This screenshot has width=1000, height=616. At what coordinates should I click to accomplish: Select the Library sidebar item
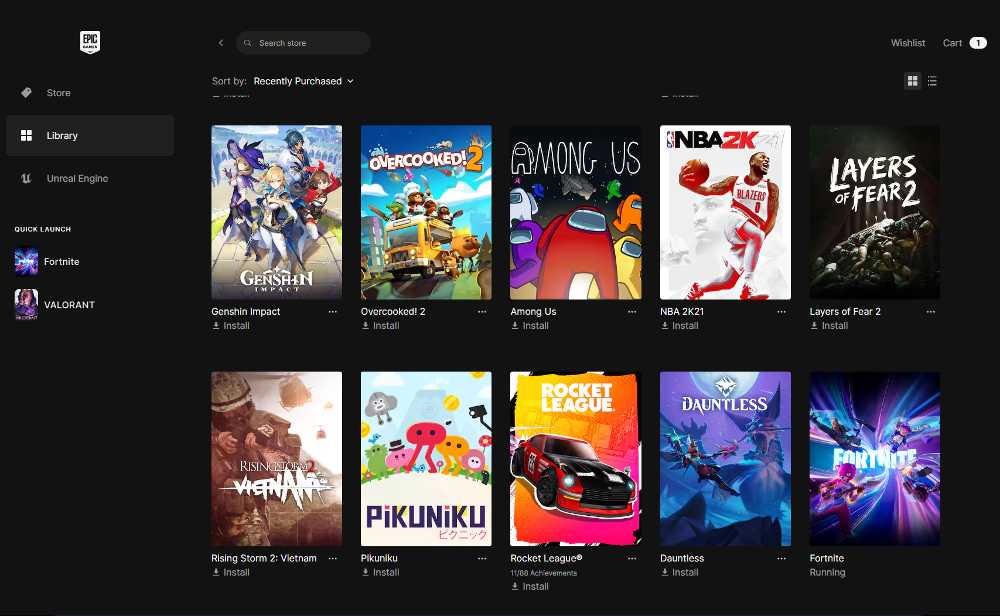click(x=61, y=136)
